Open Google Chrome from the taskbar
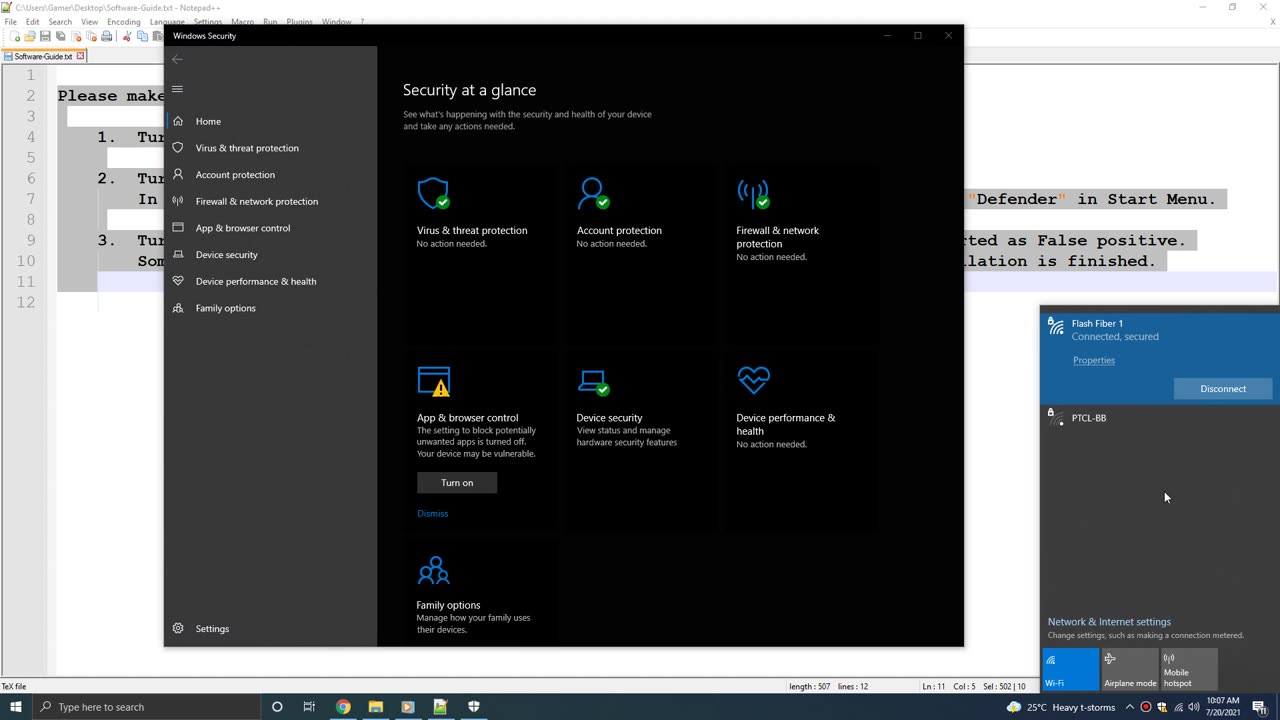The width and height of the screenshot is (1280, 720). (x=343, y=707)
